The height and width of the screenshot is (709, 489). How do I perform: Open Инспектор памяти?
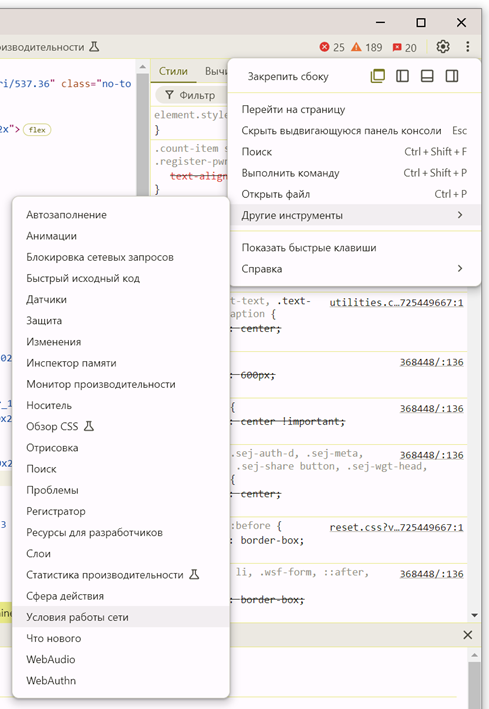coord(121,363)
